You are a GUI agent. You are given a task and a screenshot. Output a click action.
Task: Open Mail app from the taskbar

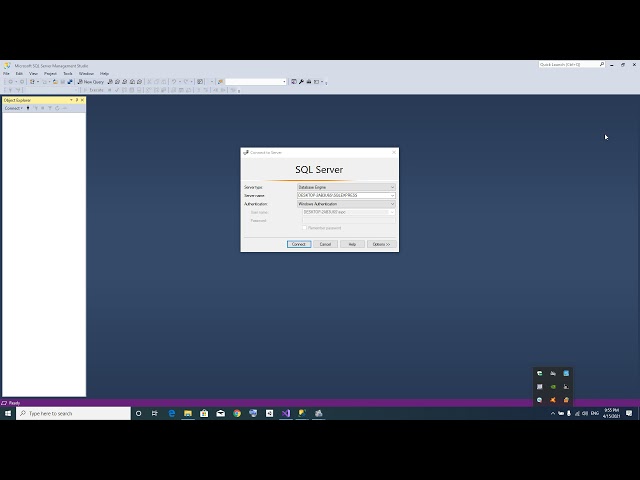click(220, 413)
